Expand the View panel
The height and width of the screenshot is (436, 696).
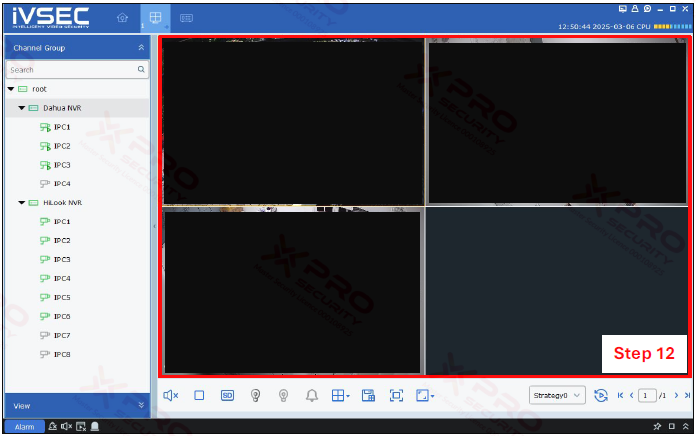141,405
